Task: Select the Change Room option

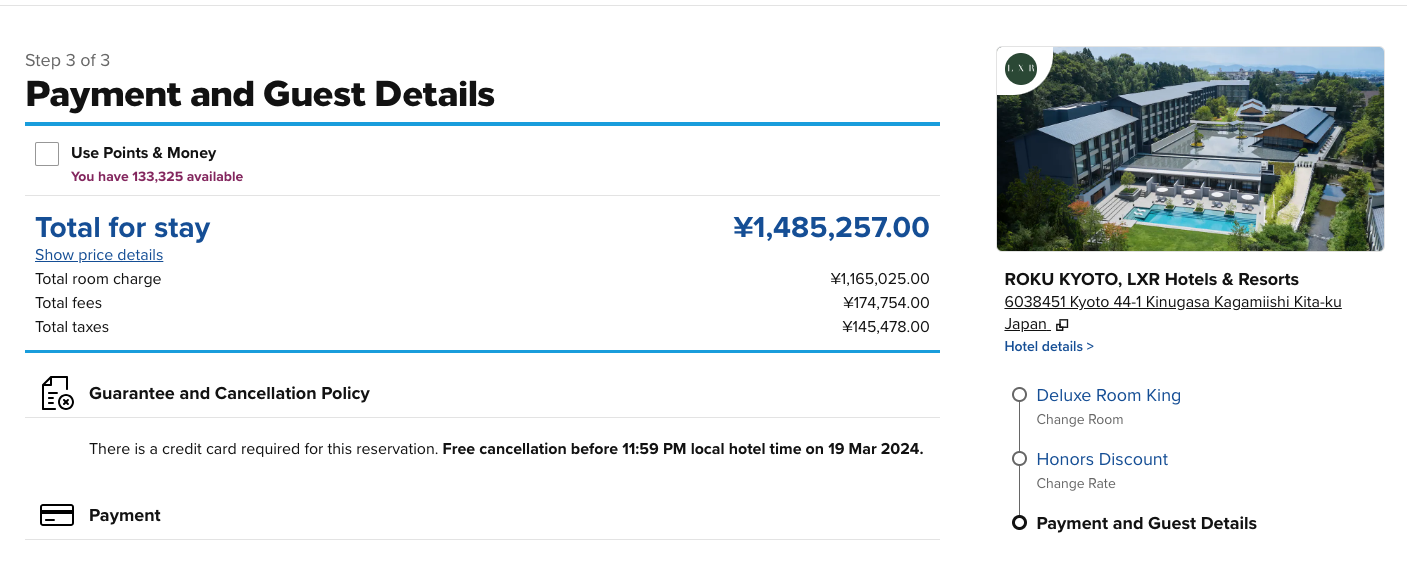Action: tap(1080, 420)
